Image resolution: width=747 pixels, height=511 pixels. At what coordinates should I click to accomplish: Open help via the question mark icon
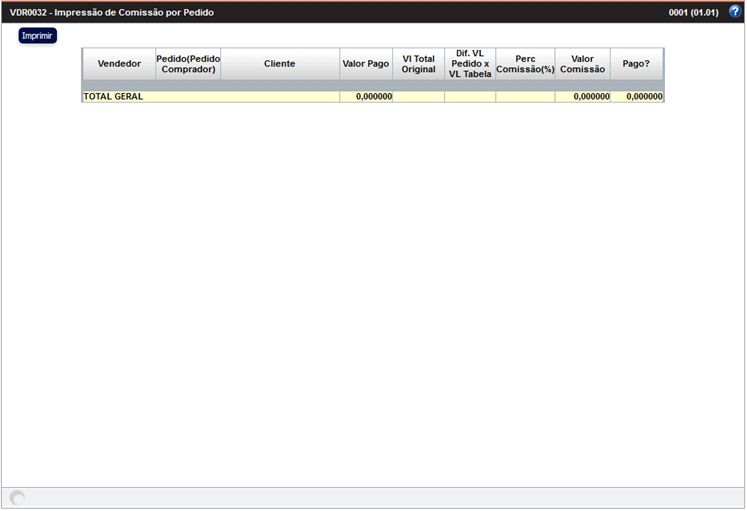735,12
